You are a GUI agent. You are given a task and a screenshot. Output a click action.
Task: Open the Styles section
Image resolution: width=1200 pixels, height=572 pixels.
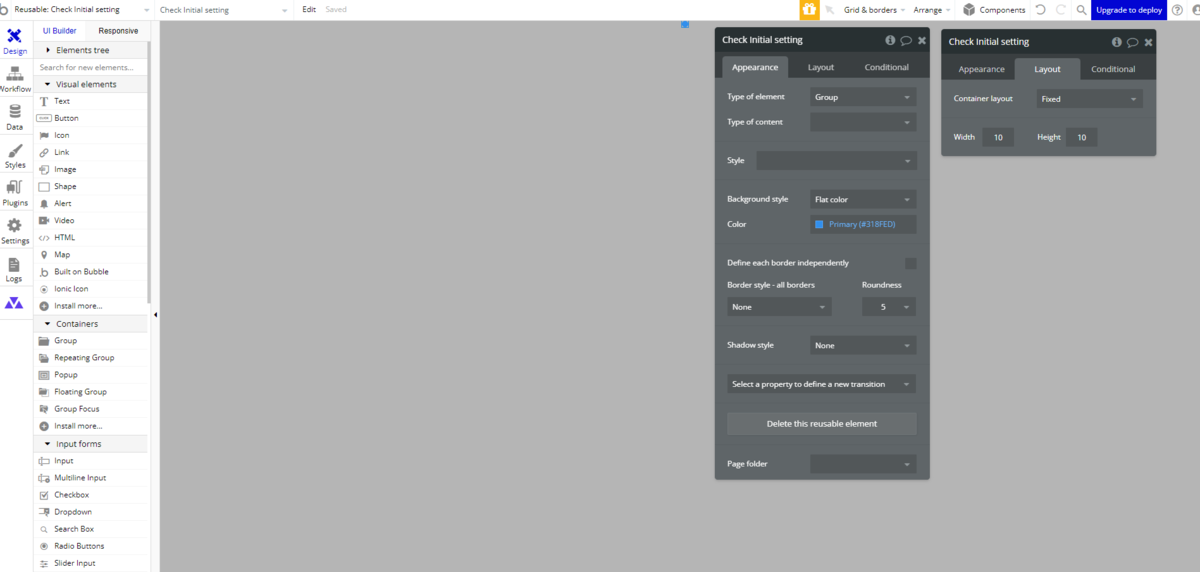[15, 154]
